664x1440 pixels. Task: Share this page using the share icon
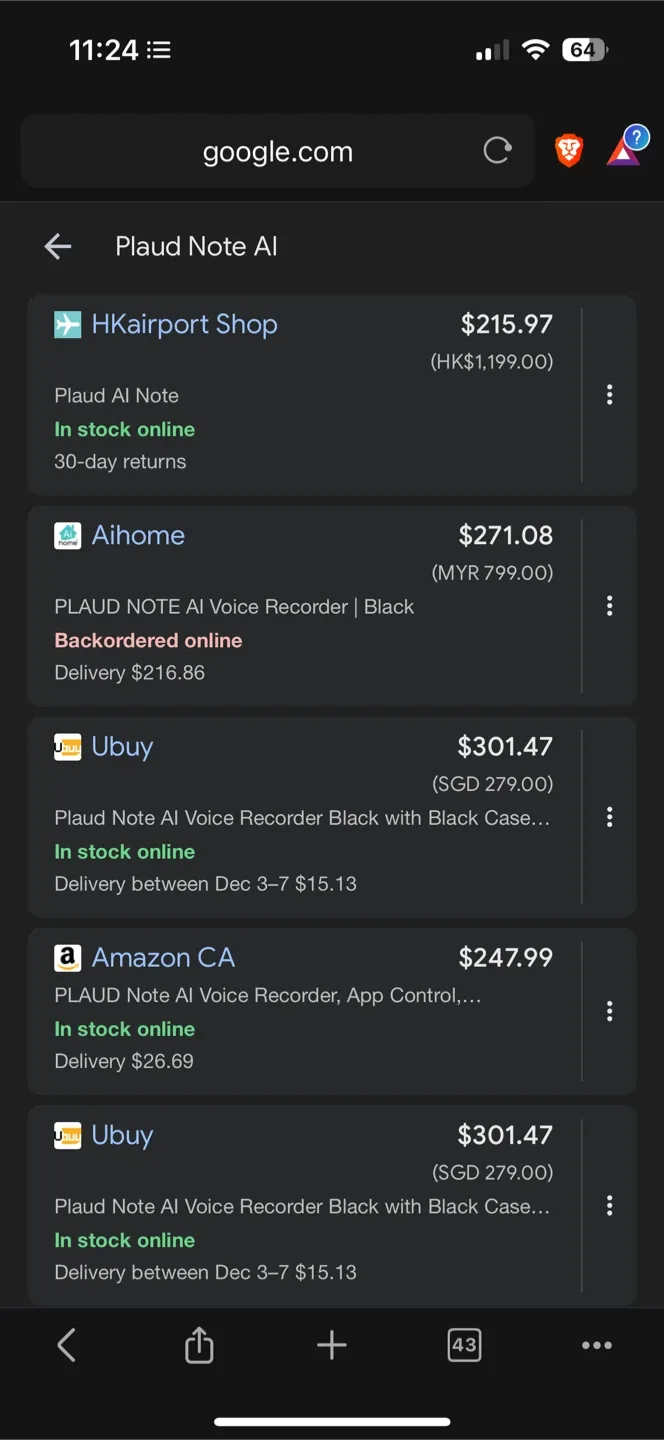198,1345
